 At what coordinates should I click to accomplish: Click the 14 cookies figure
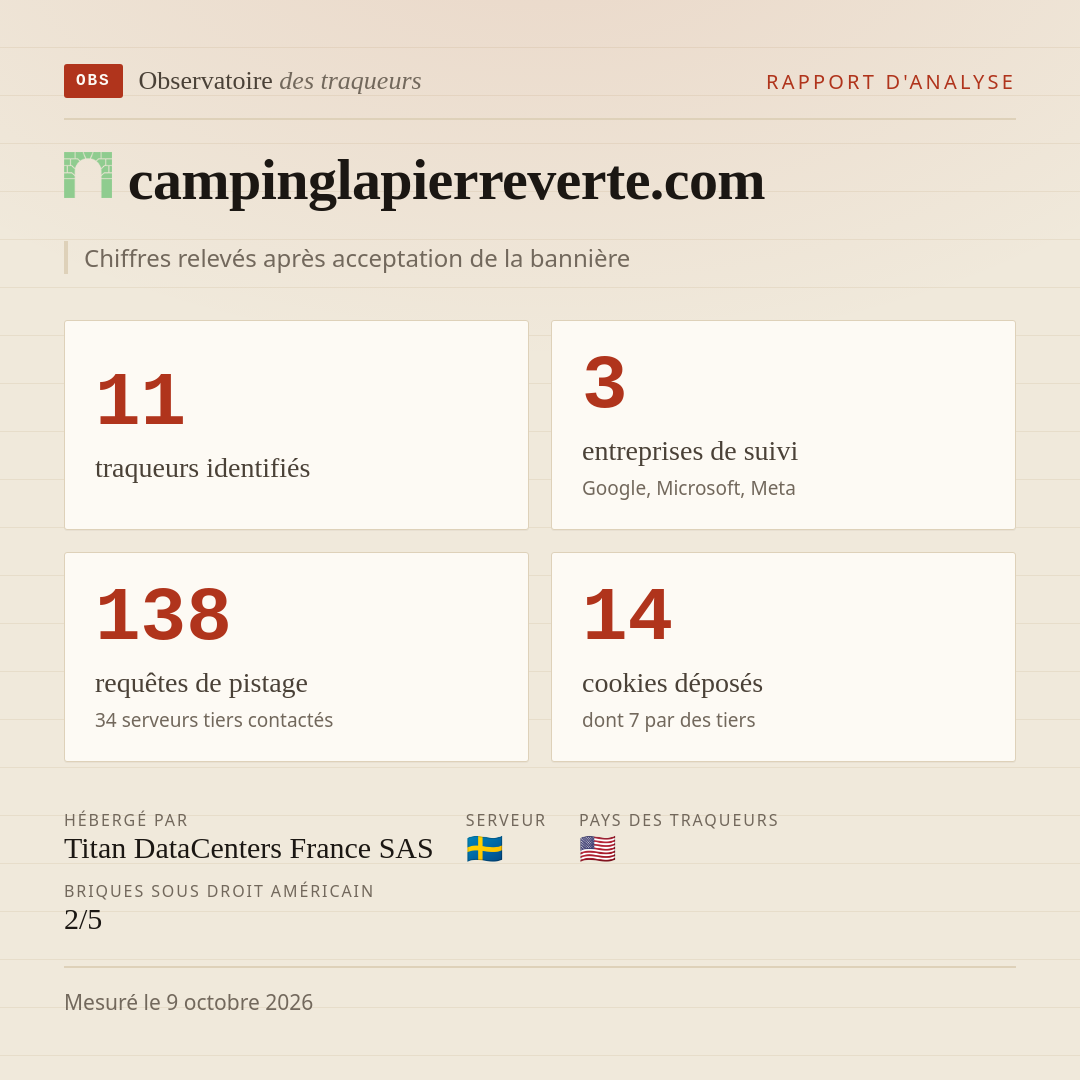point(627,615)
